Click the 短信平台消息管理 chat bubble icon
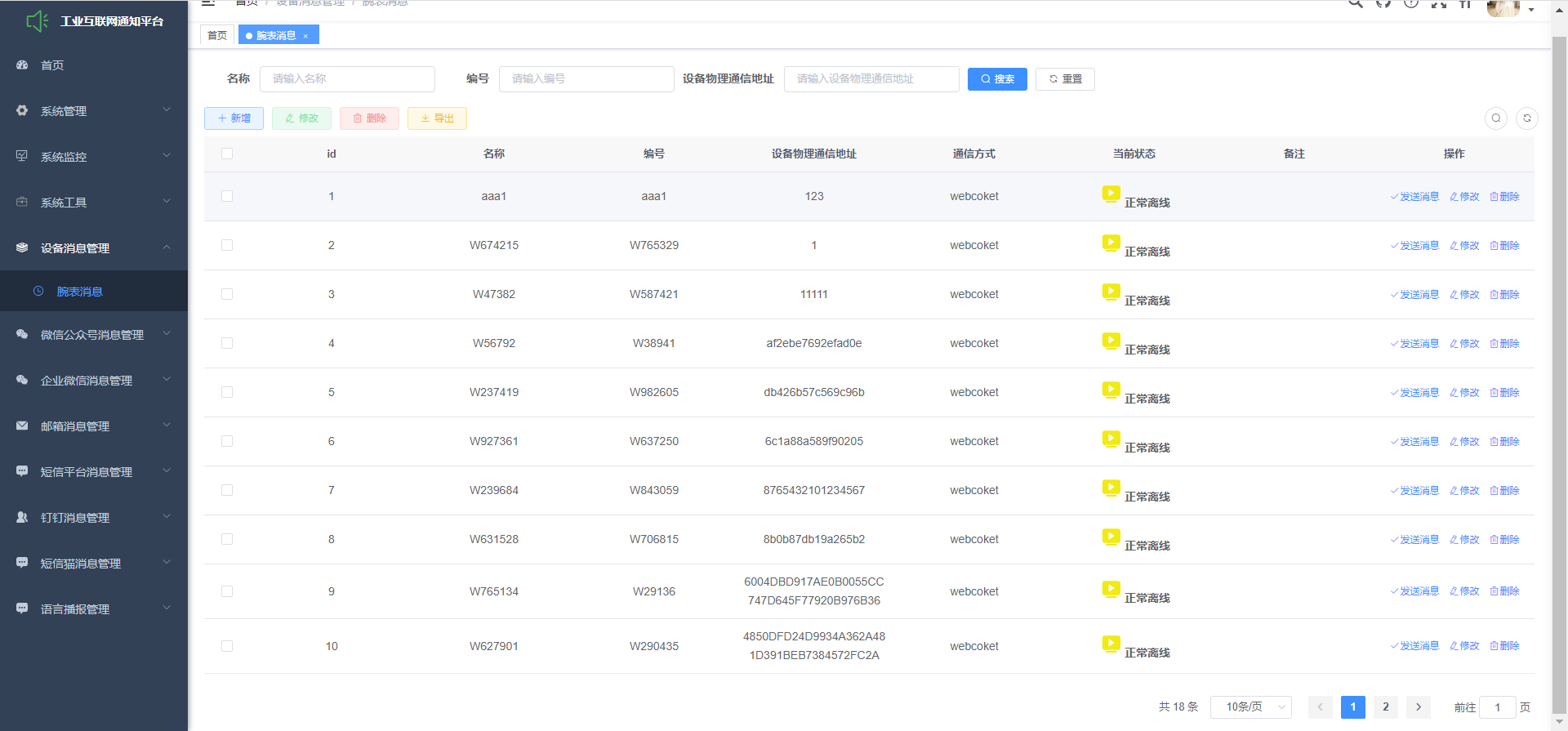The height and width of the screenshot is (731, 1568). pos(22,471)
